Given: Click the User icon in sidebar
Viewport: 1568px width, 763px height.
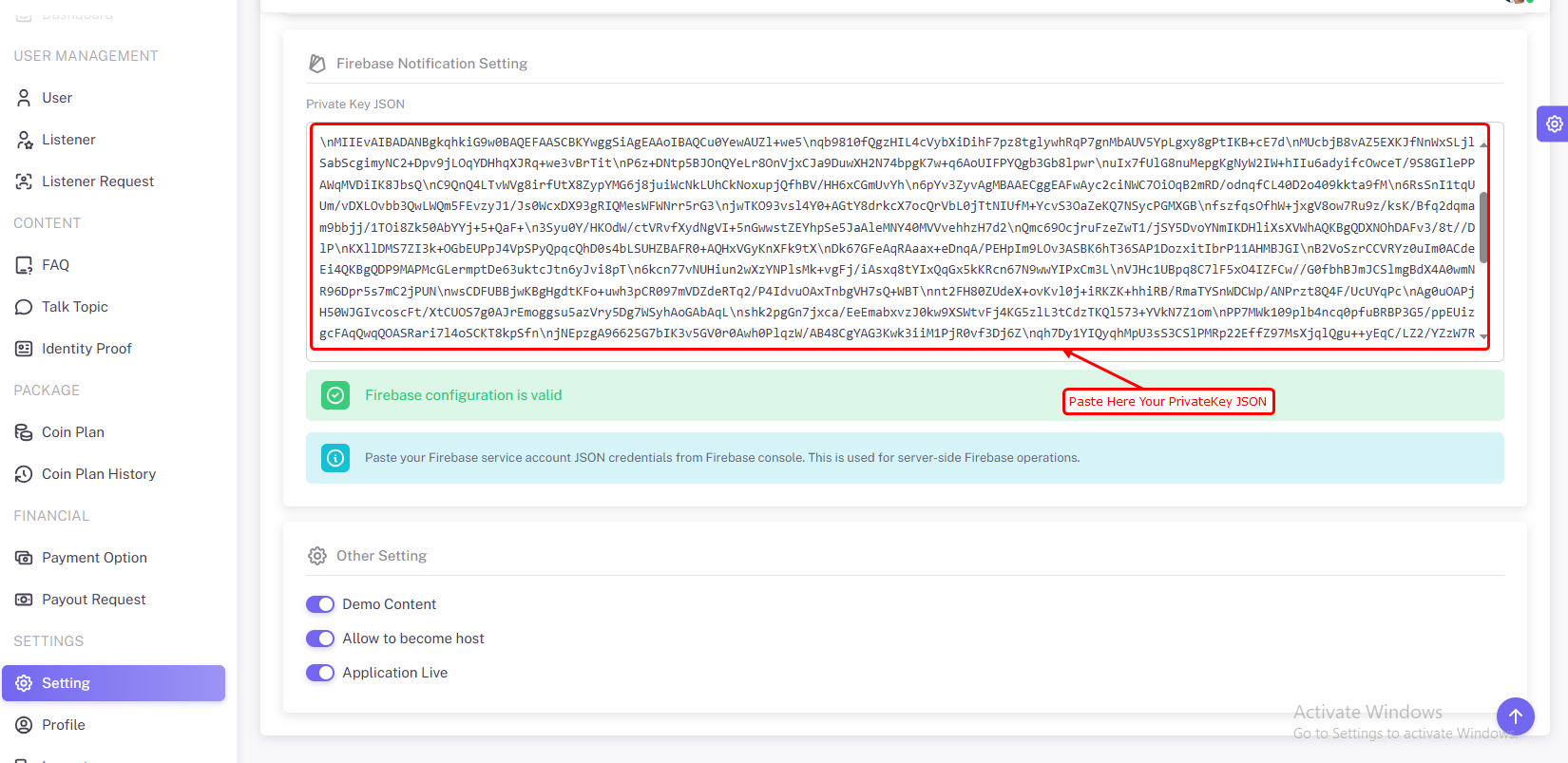Looking at the screenshot, I should click(x=24, y=98).
